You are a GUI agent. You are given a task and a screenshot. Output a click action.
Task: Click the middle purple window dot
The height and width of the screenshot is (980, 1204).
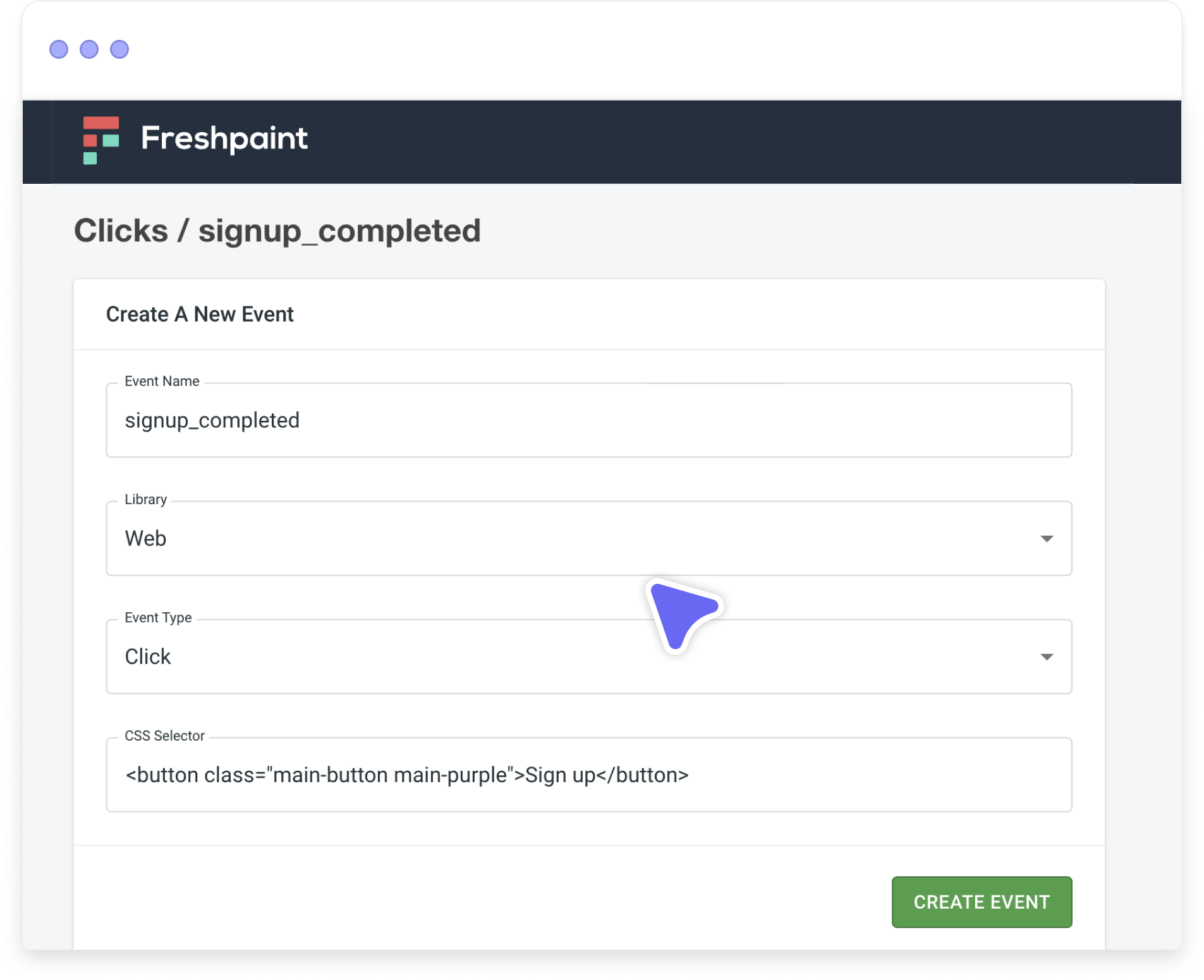(x=89, y=49)
